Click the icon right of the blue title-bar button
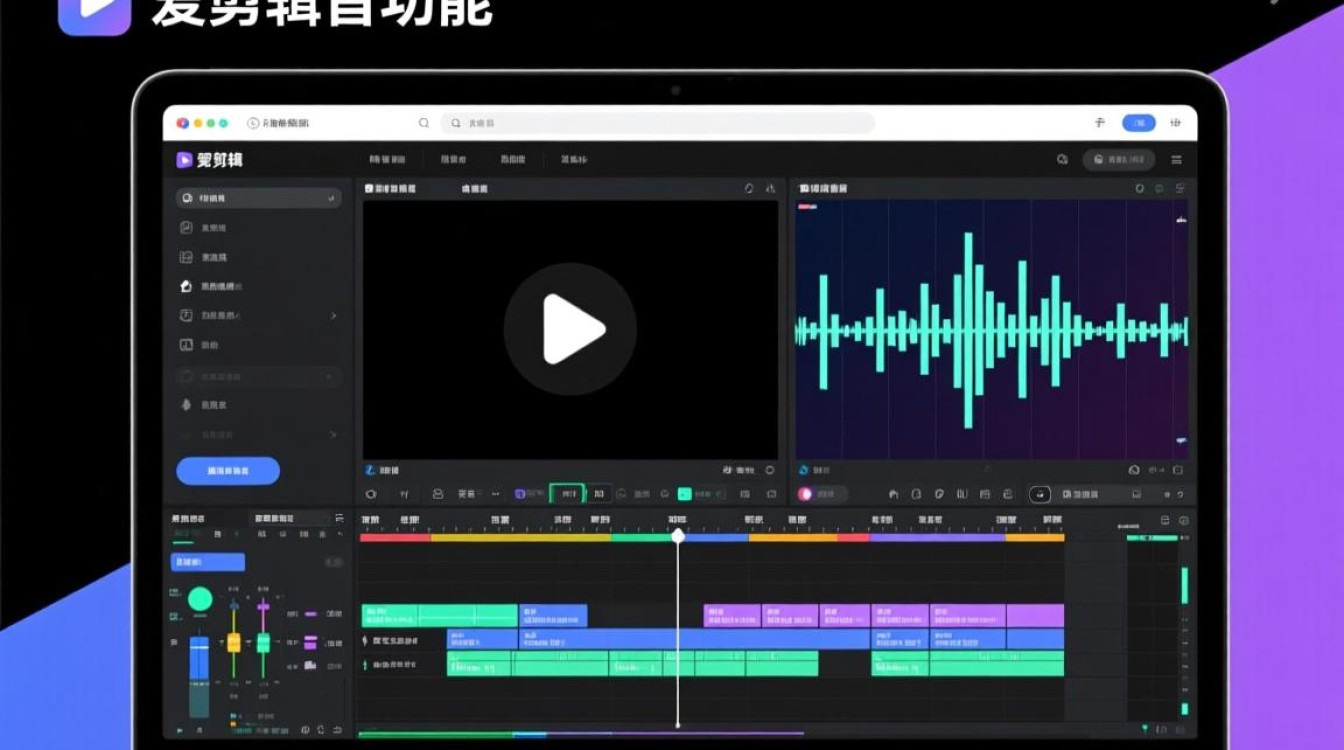 pos(1176,123)
